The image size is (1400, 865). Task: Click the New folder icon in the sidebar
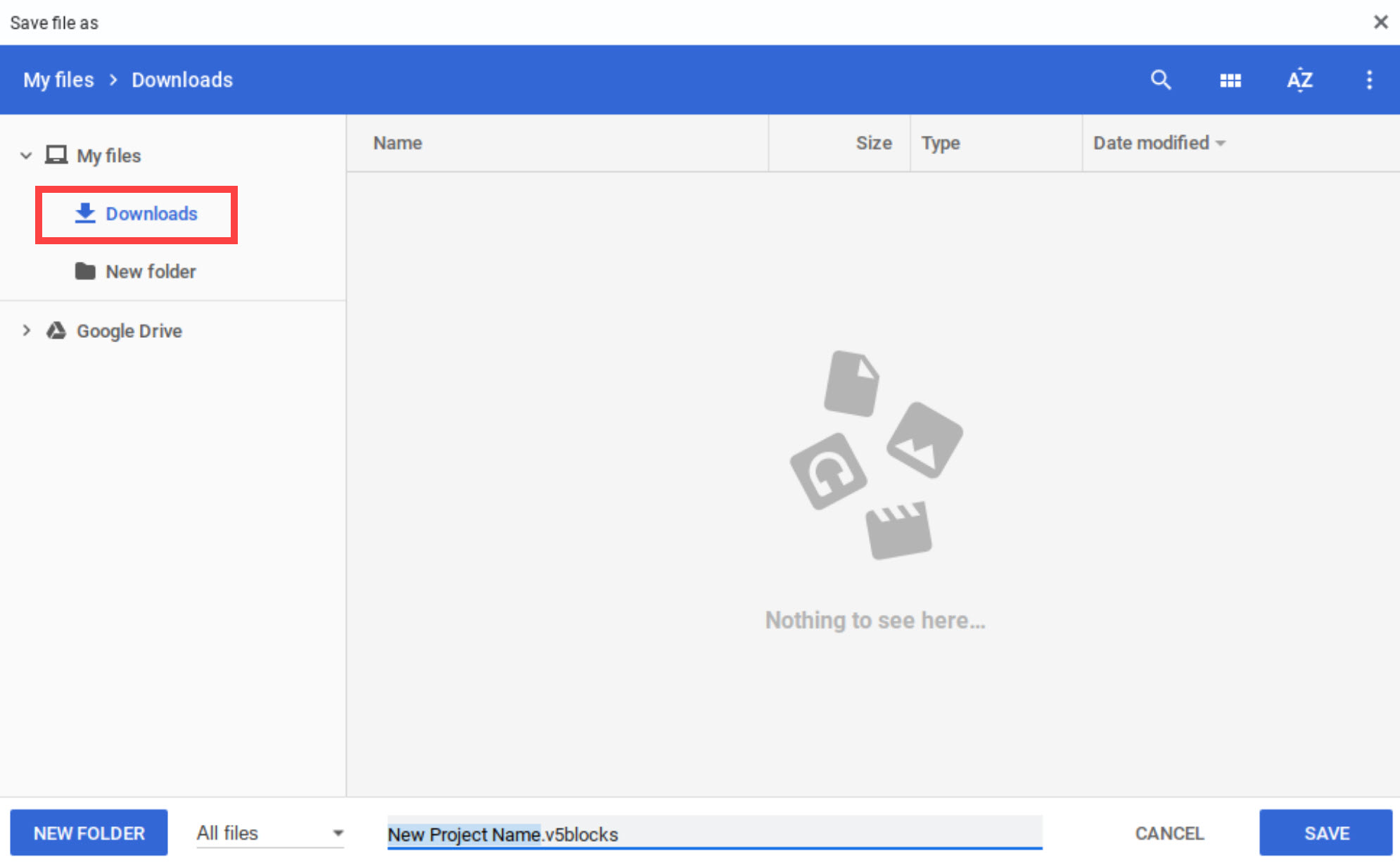pos(85,271)
